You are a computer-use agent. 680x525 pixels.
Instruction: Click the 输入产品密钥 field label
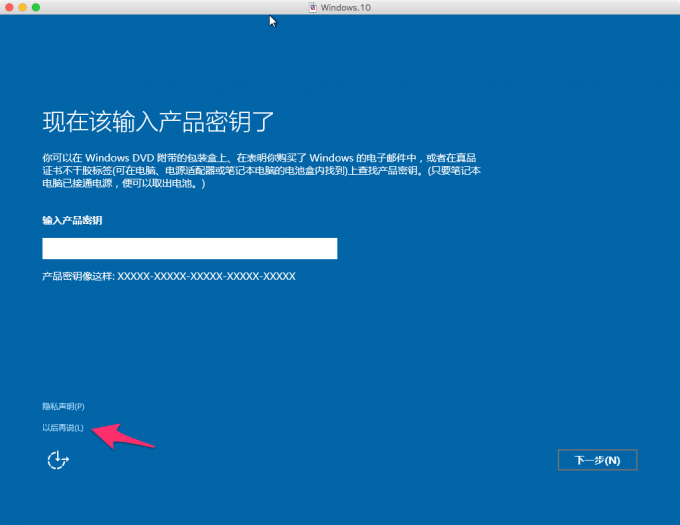(x=72, y=220)
